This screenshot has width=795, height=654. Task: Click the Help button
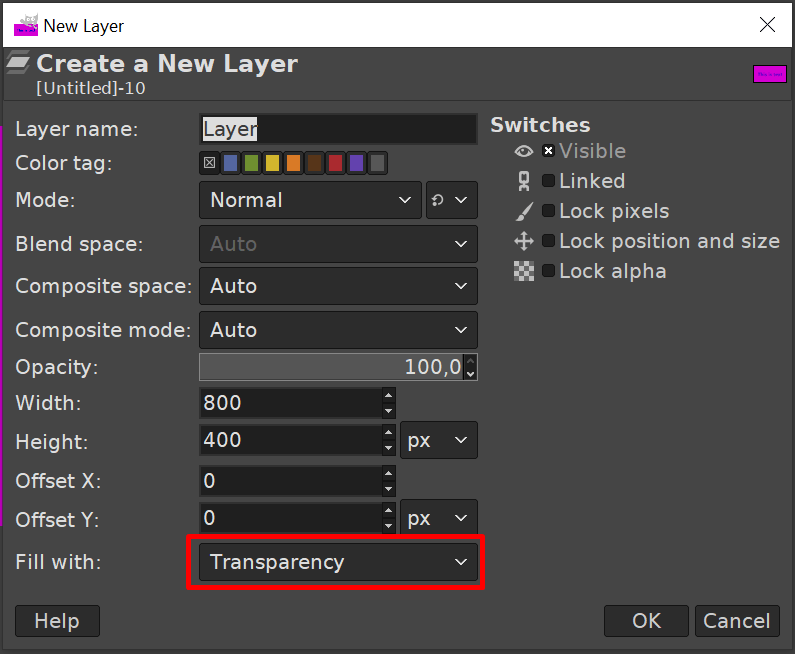coord(57,621)
